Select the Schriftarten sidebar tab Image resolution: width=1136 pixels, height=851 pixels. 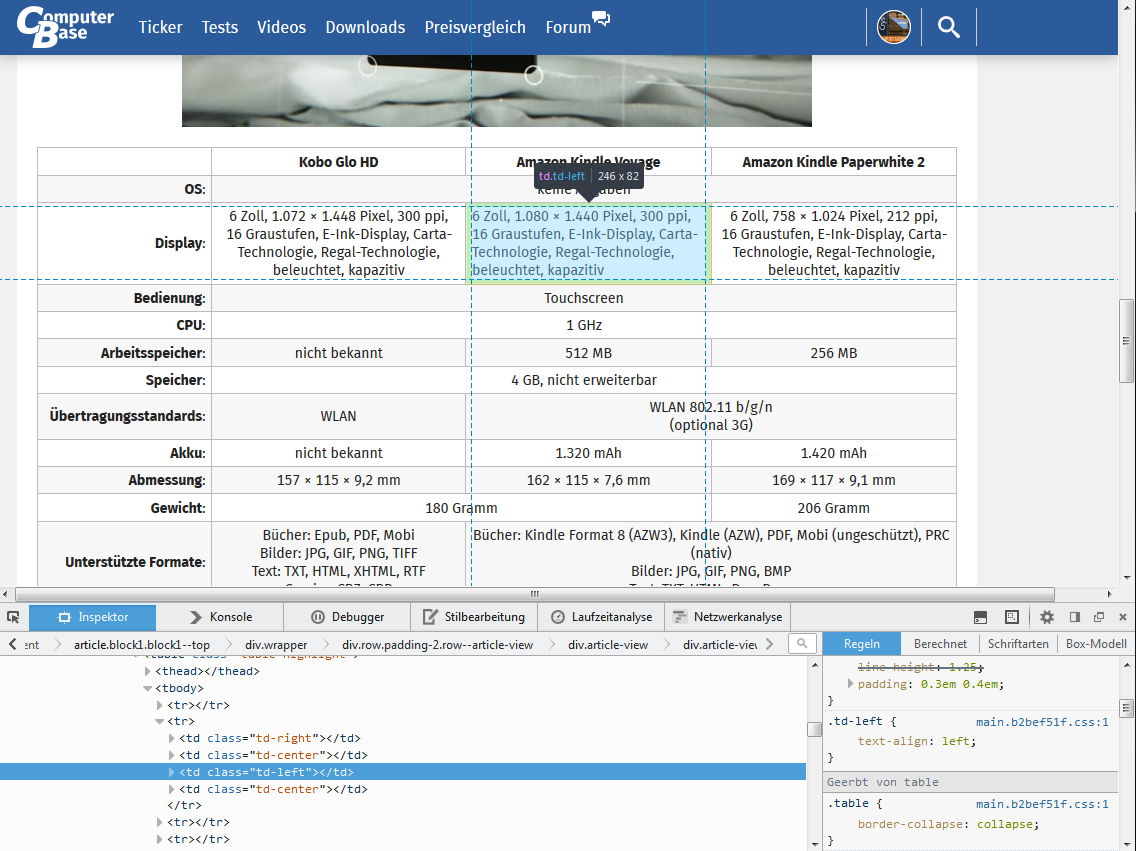click(1018, 643)
